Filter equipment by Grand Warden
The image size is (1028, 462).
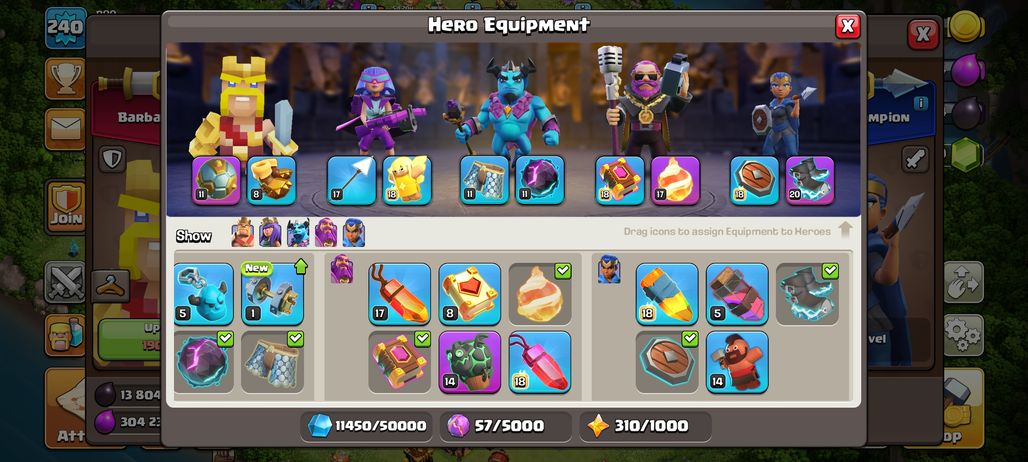coord(326,233)
